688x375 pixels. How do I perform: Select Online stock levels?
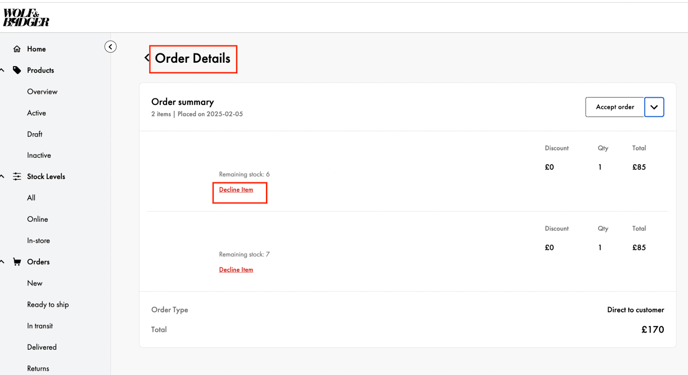[37, 219]
